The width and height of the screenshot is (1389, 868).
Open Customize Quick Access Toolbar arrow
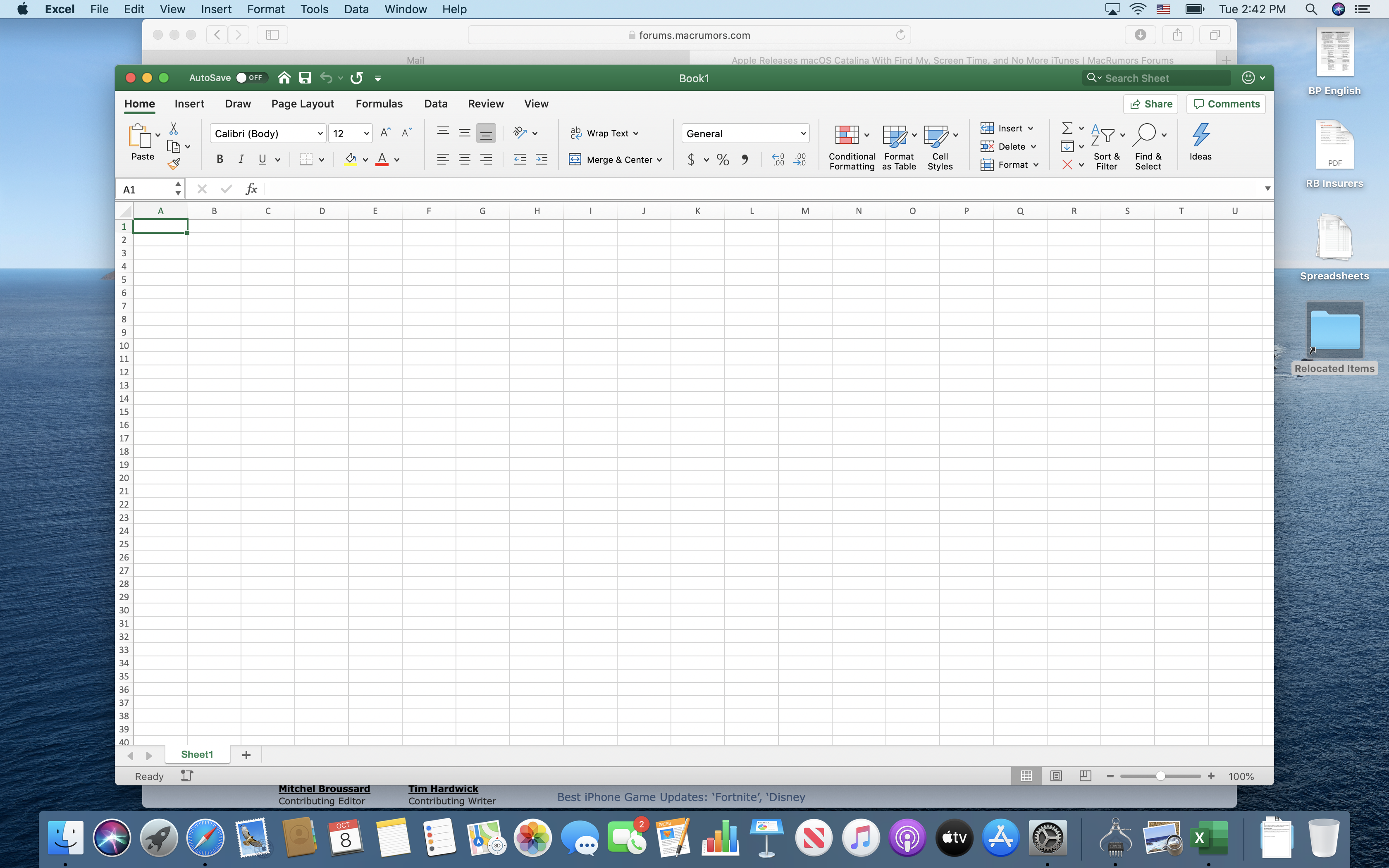tap(378, 78)
